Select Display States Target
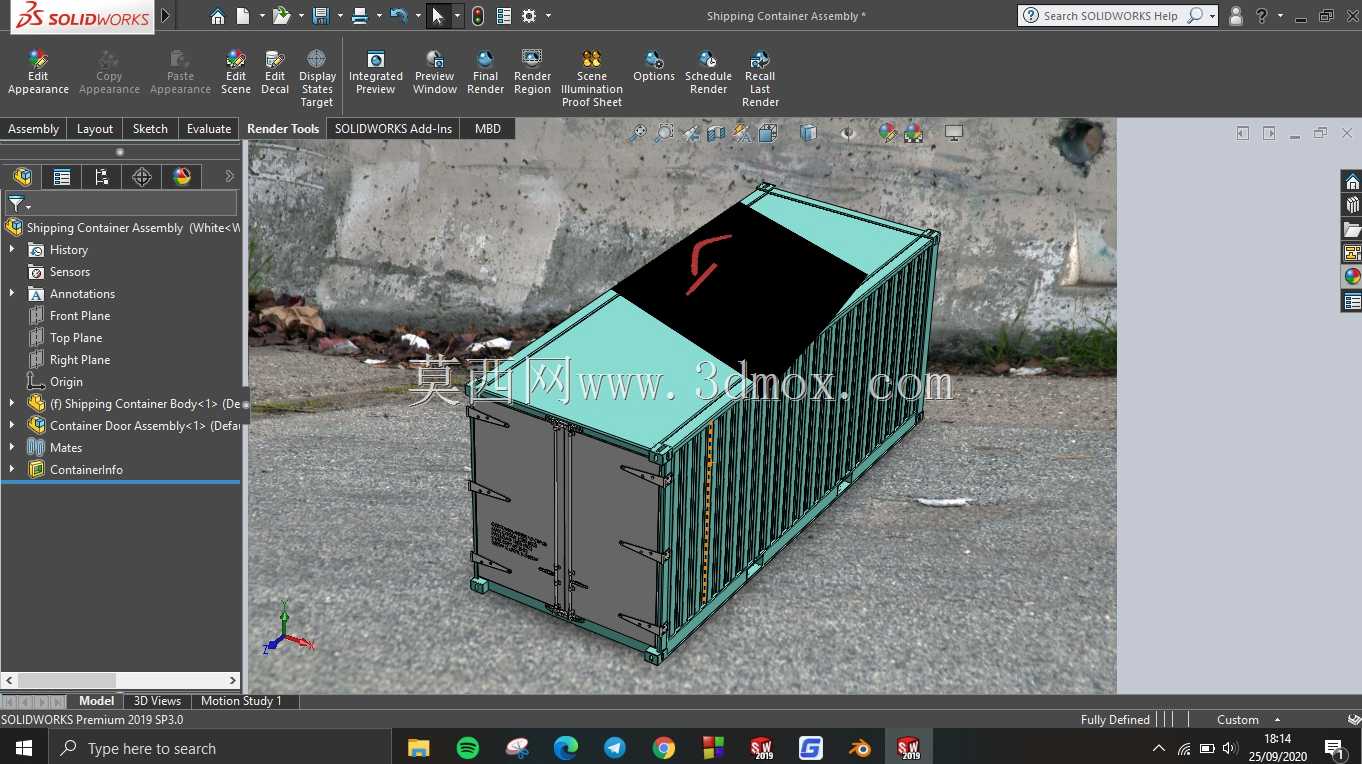Screen dimensions: 1362x764 (317, 79)
